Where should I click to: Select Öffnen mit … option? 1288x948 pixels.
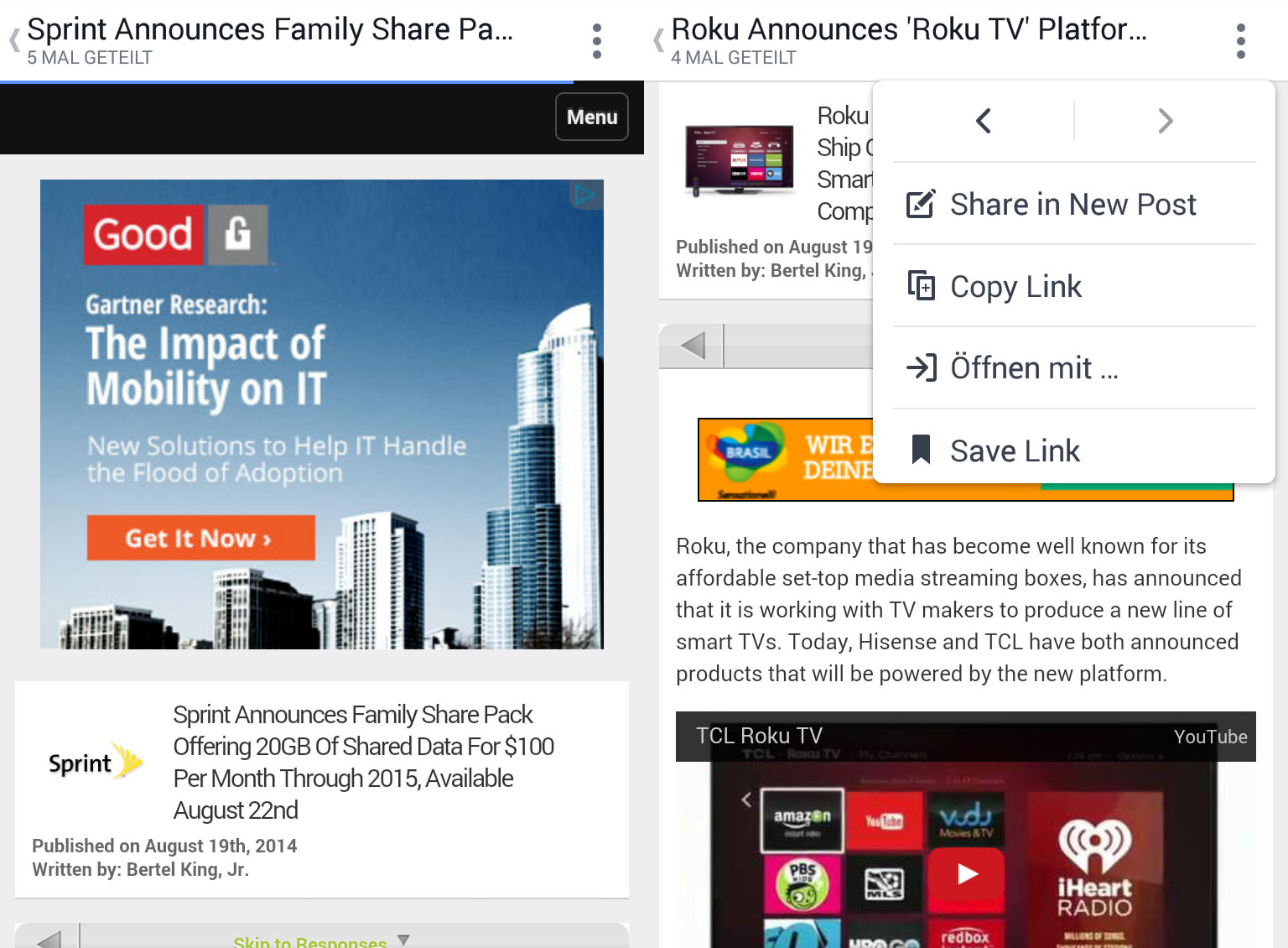(1033, 368)
